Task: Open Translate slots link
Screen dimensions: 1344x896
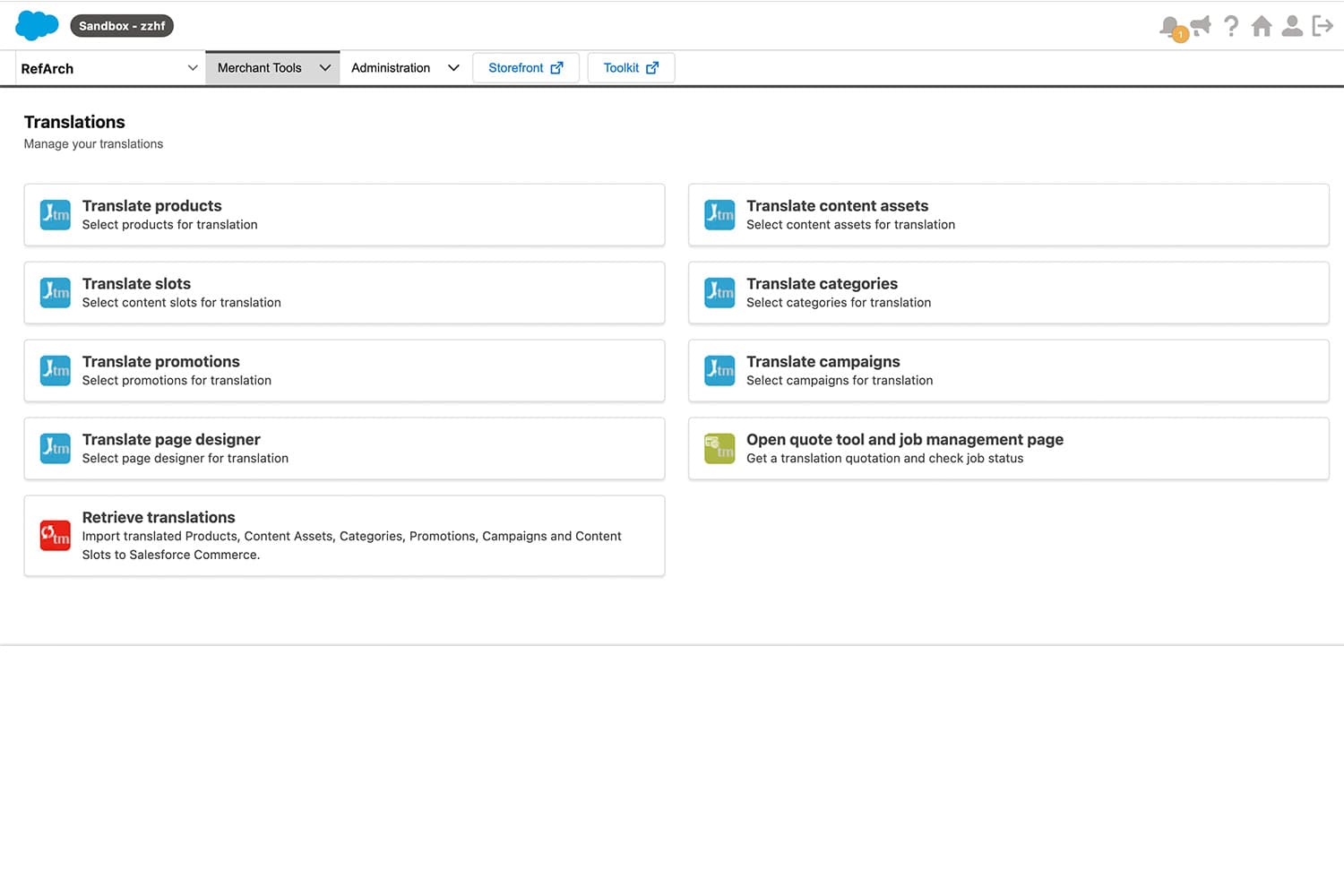Action: [136, 284]
